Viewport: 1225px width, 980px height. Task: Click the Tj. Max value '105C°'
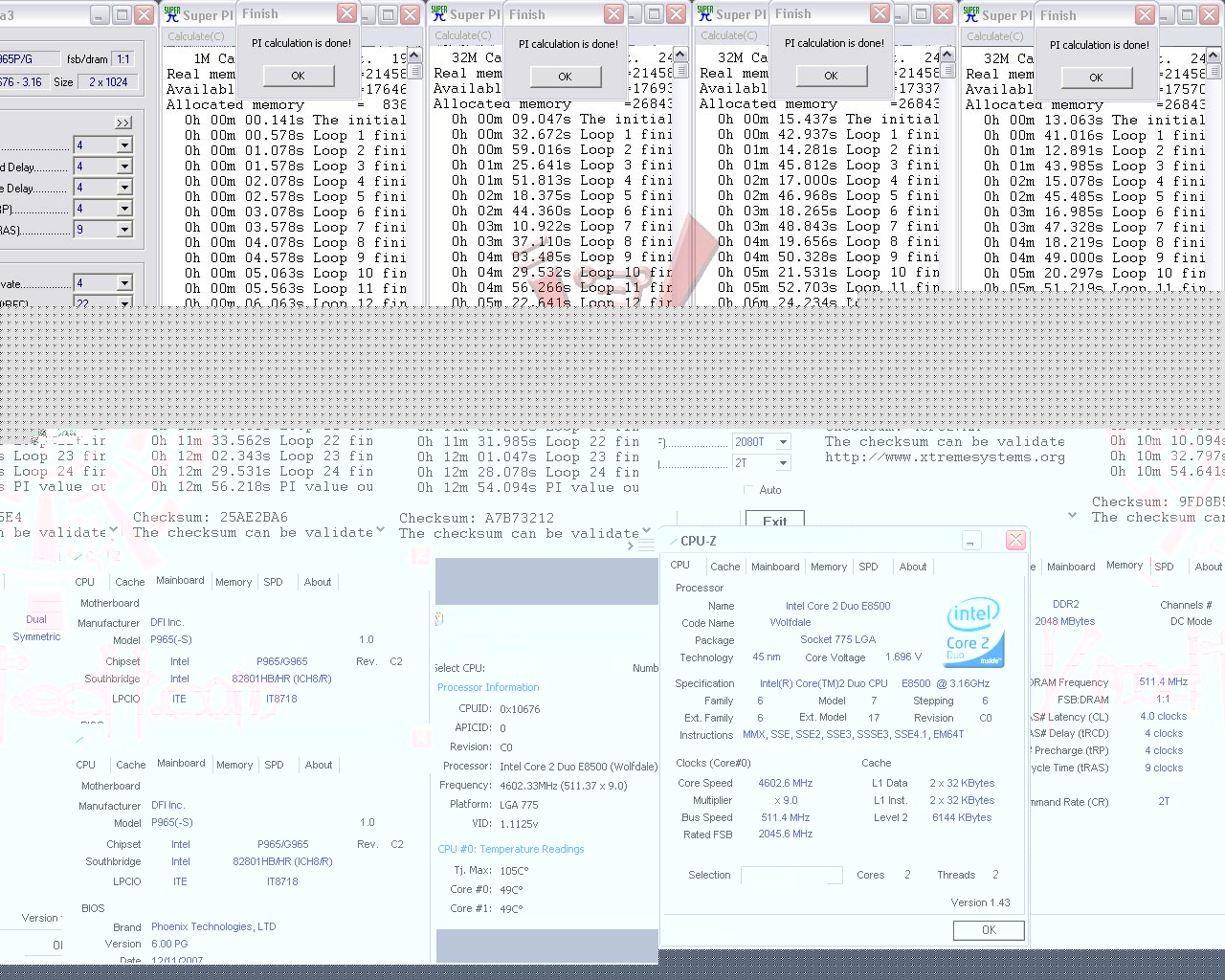(x=514, y=871)
